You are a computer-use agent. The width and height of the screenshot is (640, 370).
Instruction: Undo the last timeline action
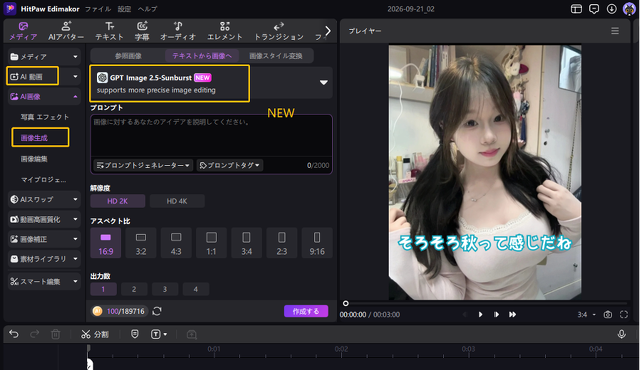click(14, 334)
